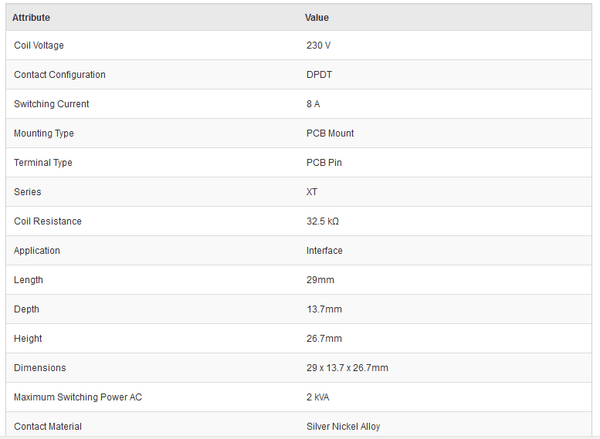Screen dimensions: 600x439
Task: Click the 29mm length value
Action: click(x=321, y=280)
